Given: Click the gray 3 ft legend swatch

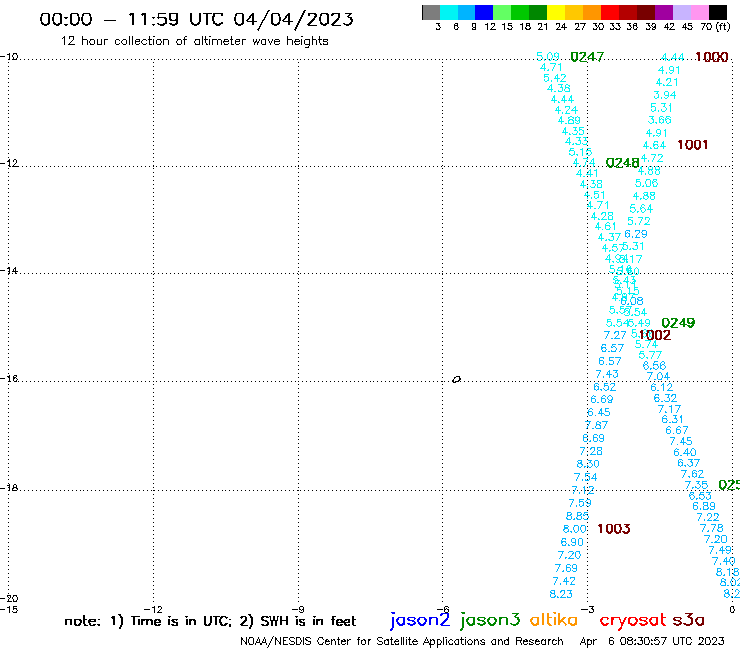Looking at the screenshot, I should 431,12.
